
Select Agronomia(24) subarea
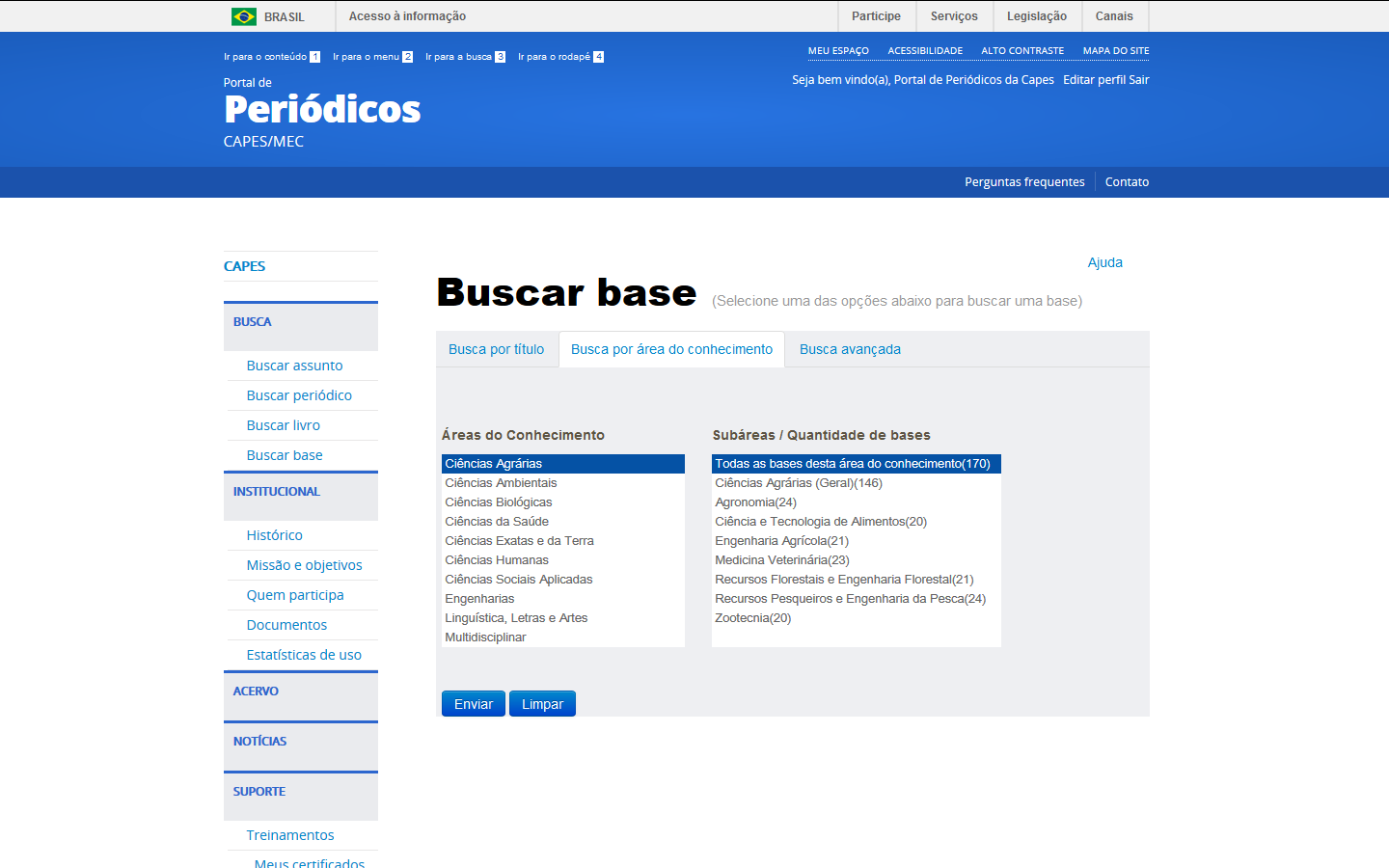coord(857,502)
